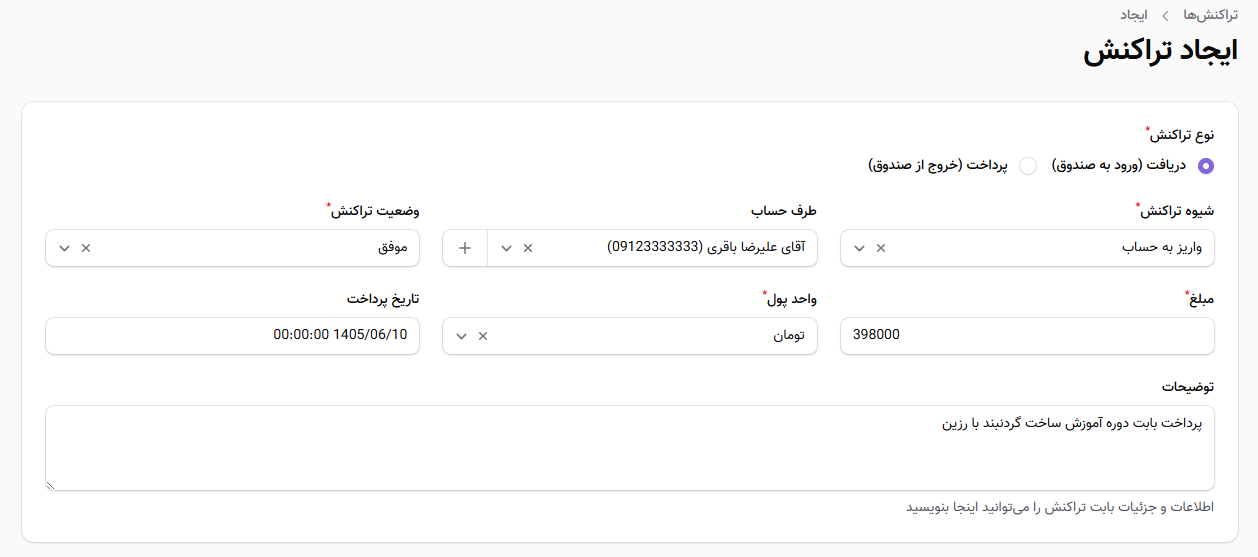Click the ایجاد breadcrumb item
The height and width of the screenshot is (557, 1258).
(x=1133, y=15)
